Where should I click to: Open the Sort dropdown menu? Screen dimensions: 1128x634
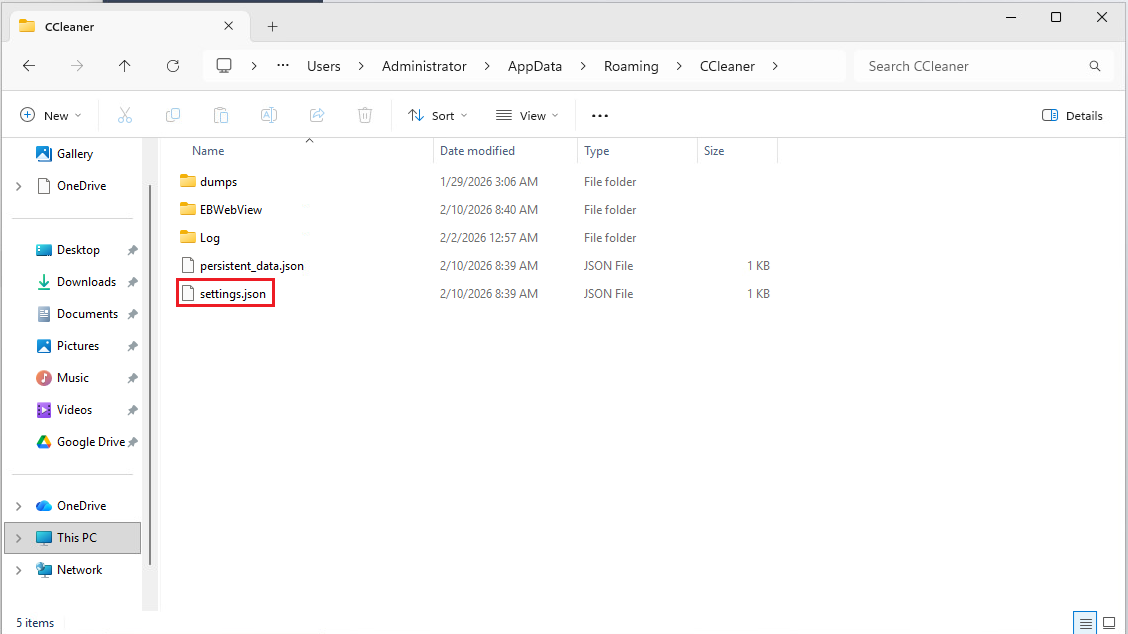(x=437, y=116)
